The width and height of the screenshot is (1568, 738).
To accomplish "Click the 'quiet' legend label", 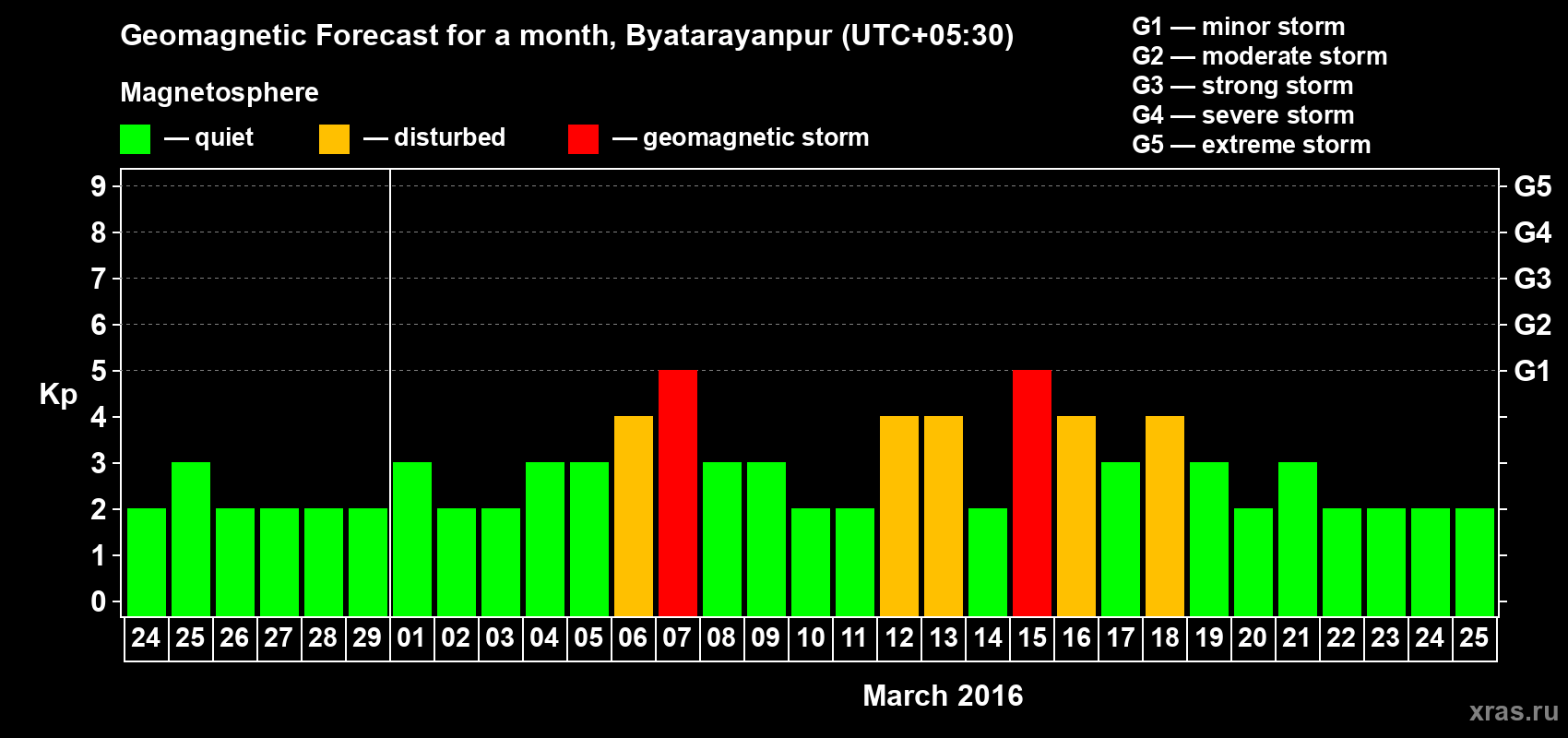I will (224, 137).
